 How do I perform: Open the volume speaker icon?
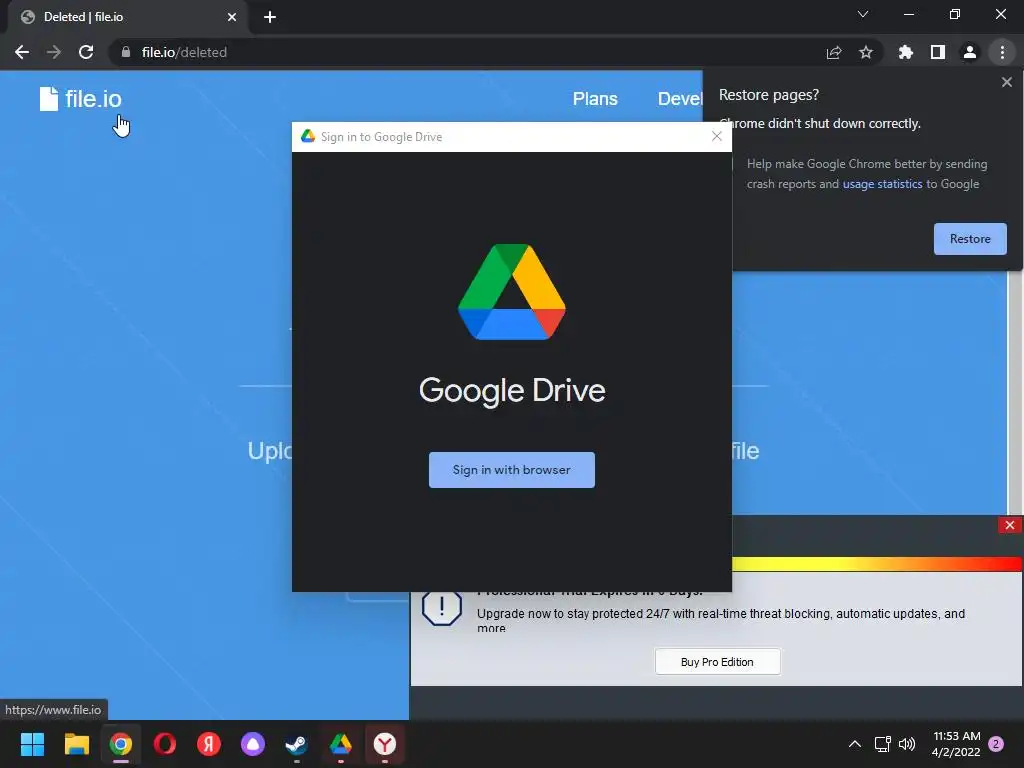(906, 744)
